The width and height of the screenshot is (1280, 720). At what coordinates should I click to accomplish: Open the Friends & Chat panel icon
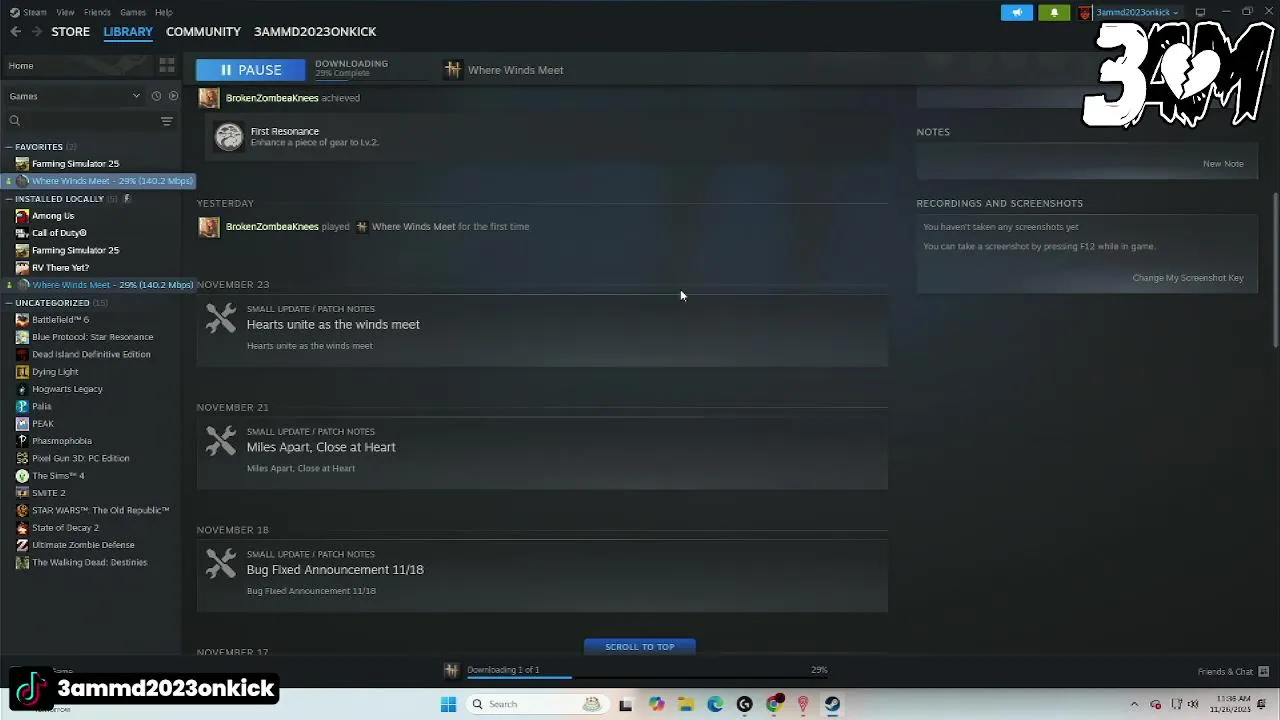coord(1264,672)
